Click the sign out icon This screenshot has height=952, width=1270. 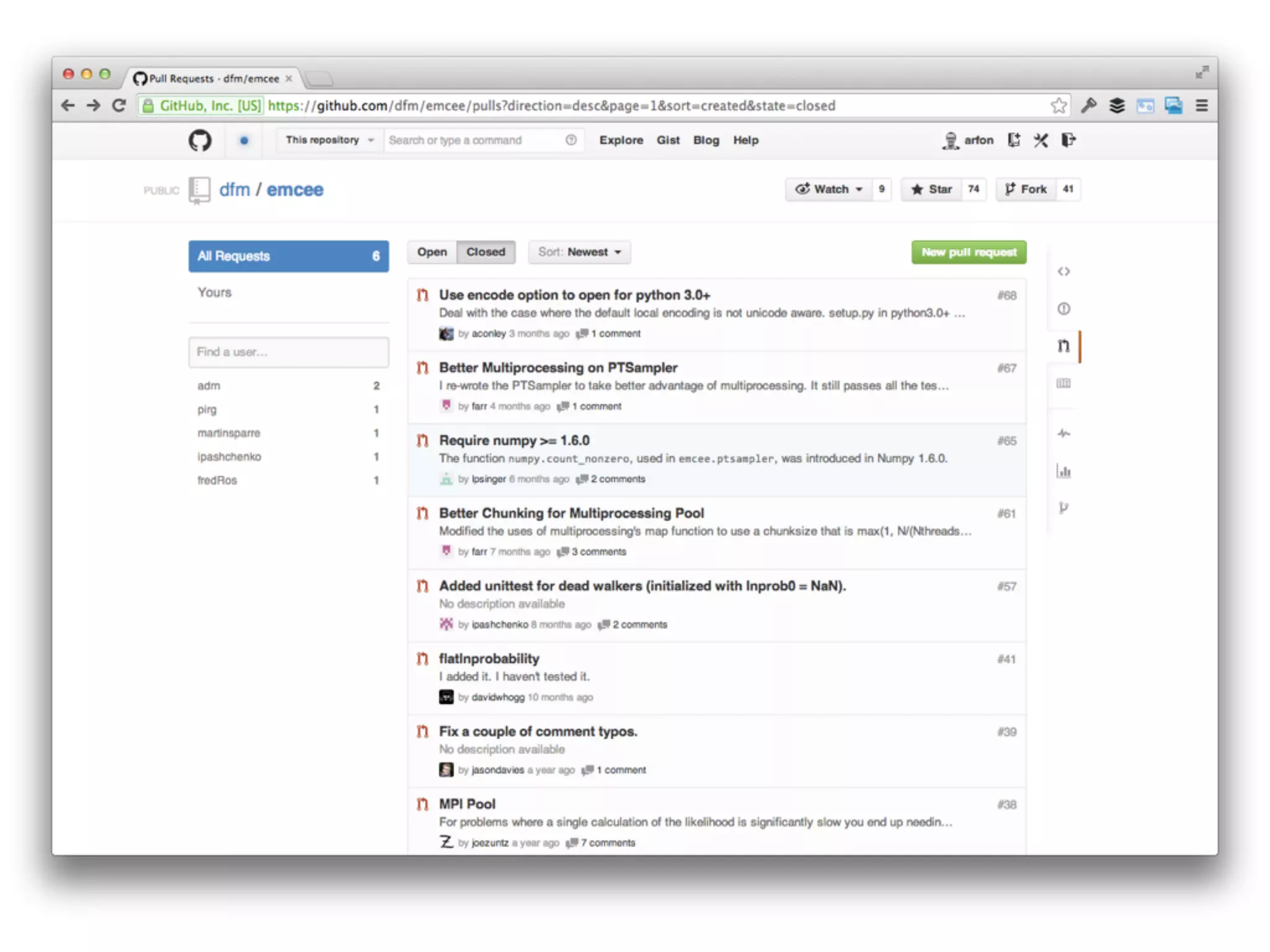click(1068, 141)
